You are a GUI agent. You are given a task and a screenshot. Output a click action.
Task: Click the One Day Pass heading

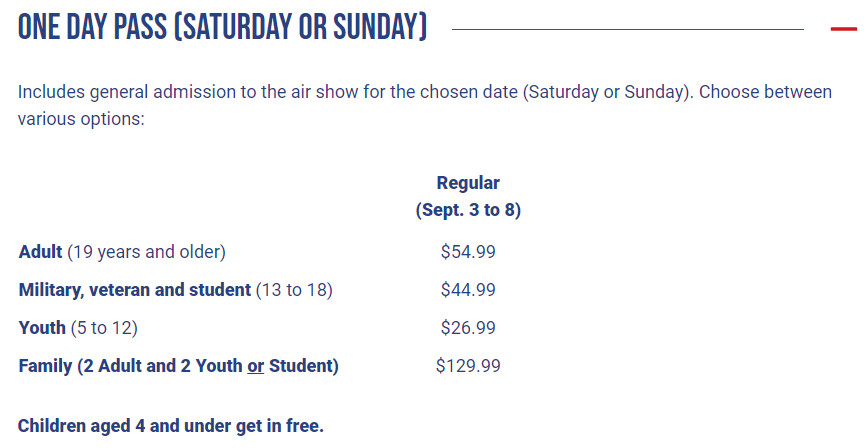click(223, 27)
